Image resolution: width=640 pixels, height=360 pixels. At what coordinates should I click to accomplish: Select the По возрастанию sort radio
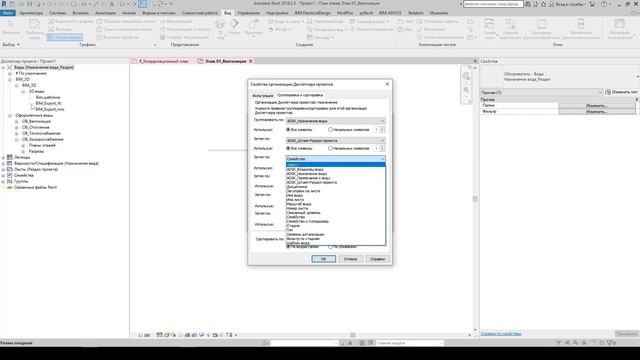tap(288, 247)
